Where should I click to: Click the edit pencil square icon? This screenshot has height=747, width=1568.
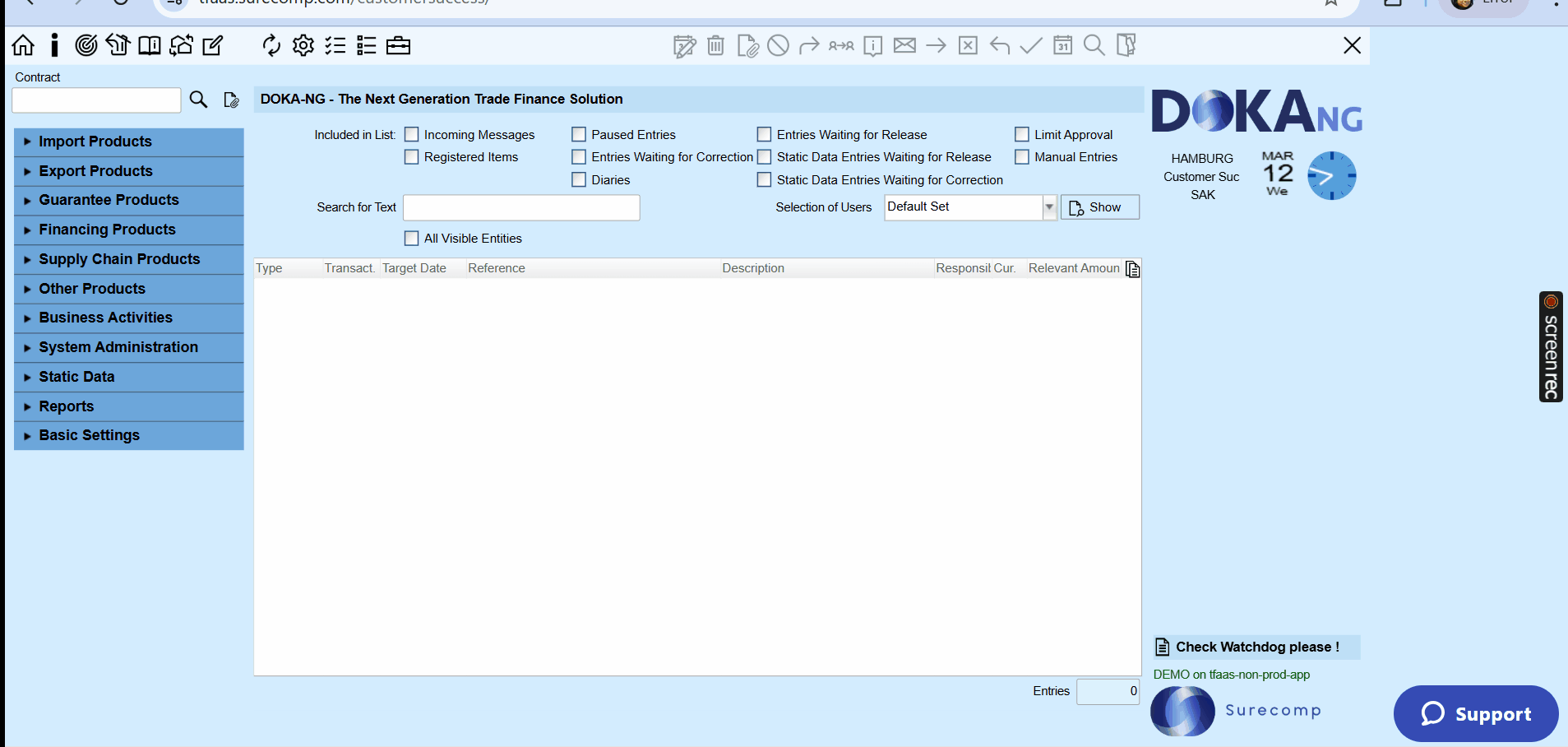(x=213, y=45)
